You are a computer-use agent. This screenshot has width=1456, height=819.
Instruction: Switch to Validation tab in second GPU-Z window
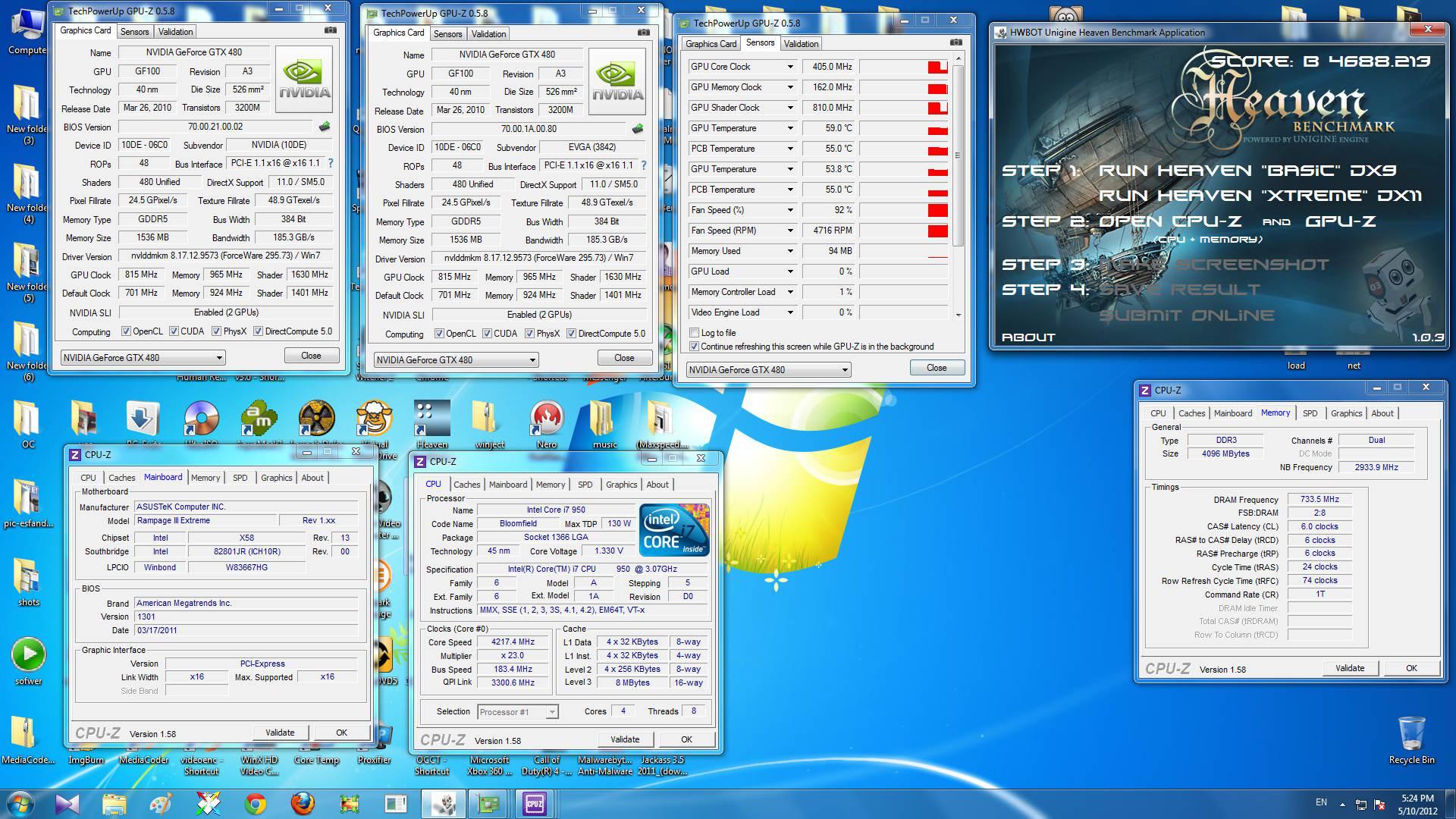click(488, 33)
